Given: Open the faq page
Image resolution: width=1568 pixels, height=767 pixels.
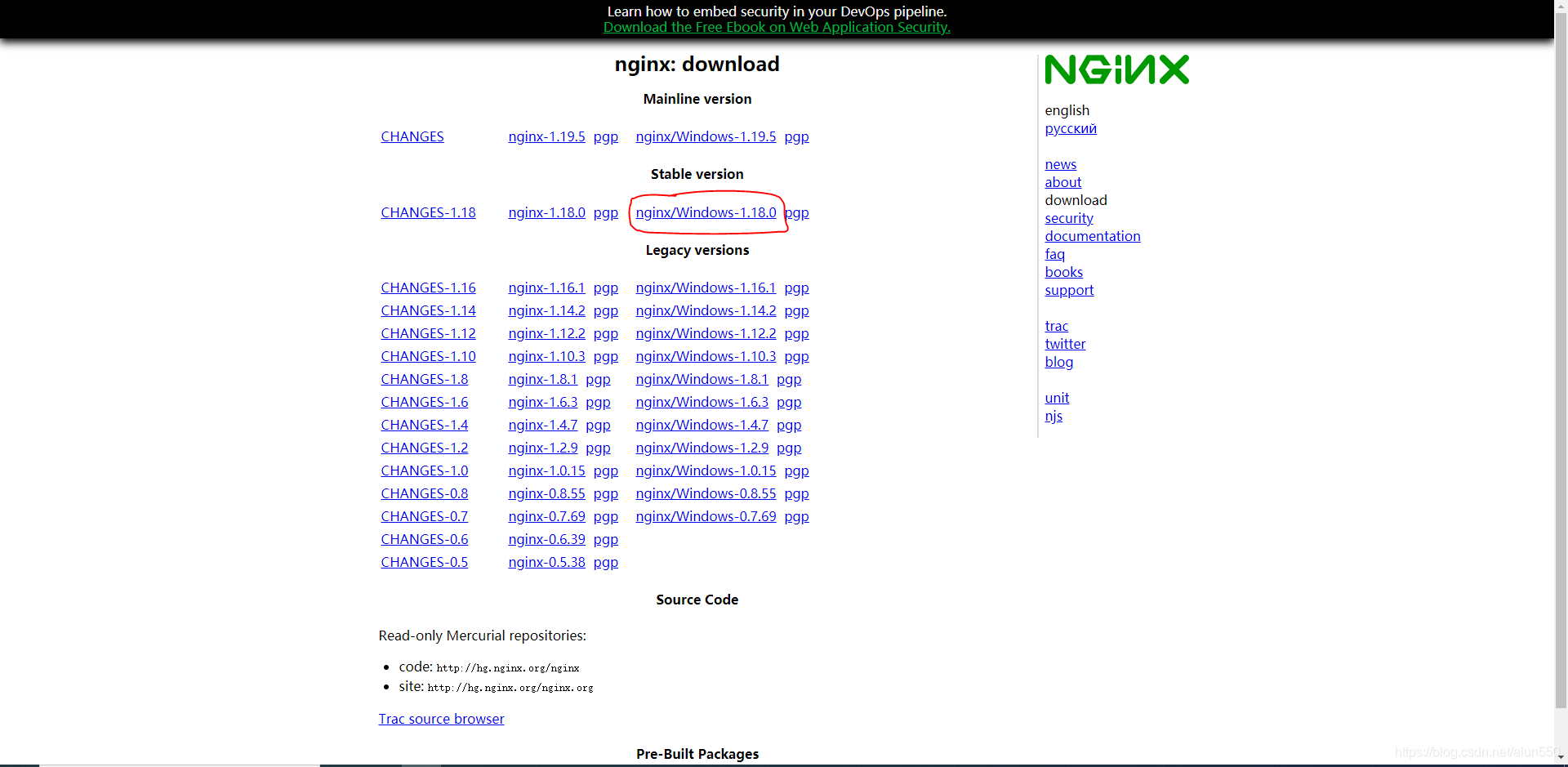Looking at the screenshot, I should click(x=1055, y=254).
